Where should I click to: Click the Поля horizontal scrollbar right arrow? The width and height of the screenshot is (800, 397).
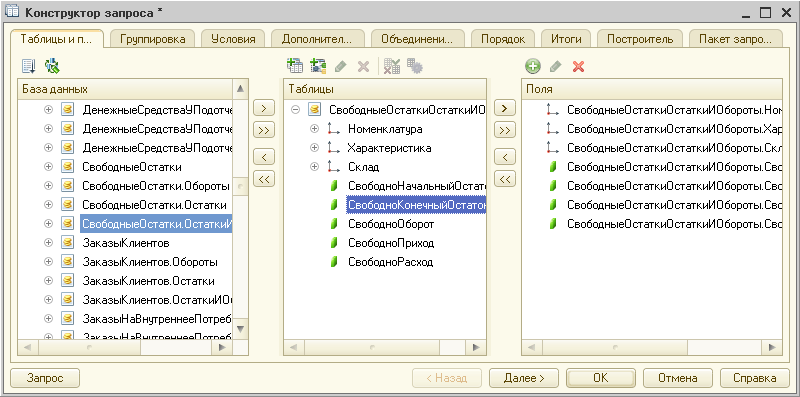(x=772, y=347)
